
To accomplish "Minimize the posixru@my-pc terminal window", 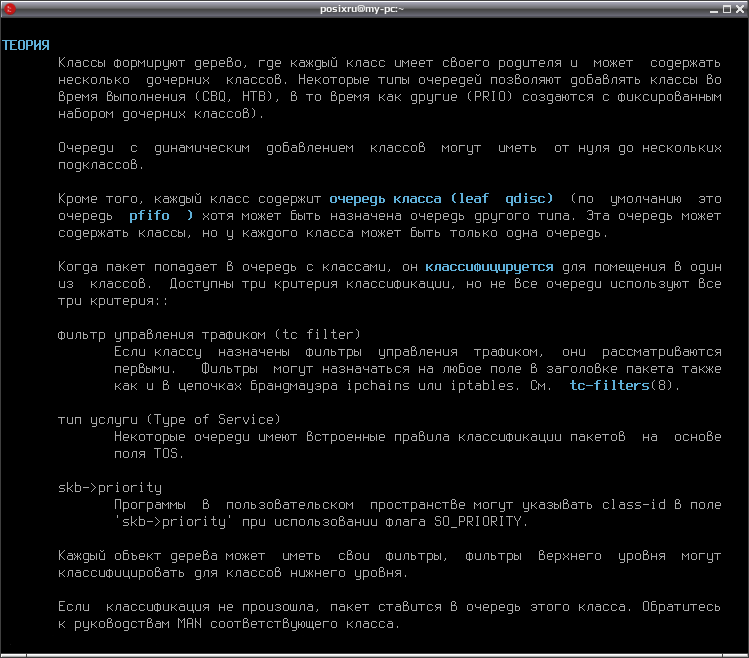I will pyautogui.click(x=714, y=9).
